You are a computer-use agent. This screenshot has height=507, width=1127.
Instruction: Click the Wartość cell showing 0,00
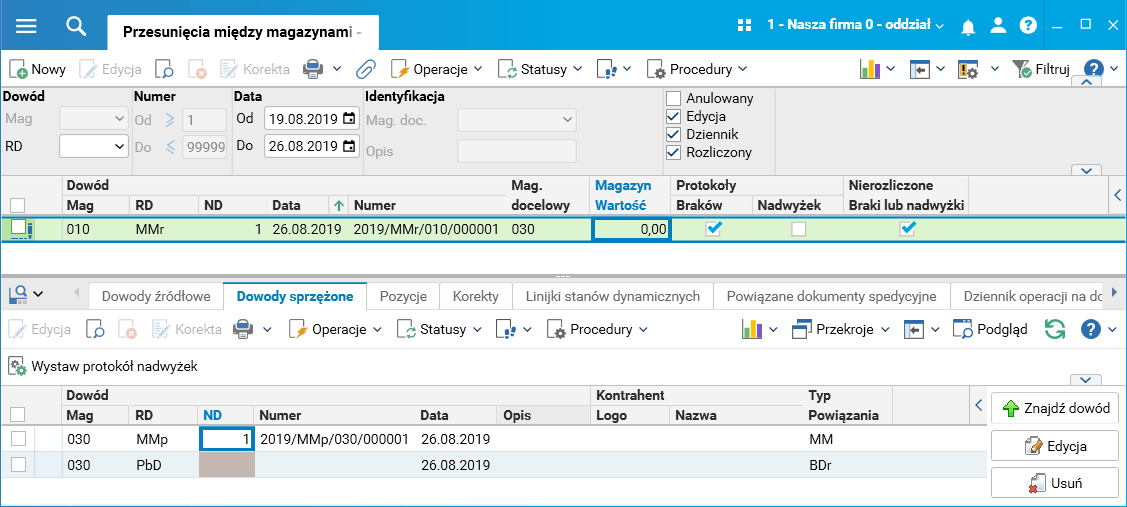(x=630, y=229)
